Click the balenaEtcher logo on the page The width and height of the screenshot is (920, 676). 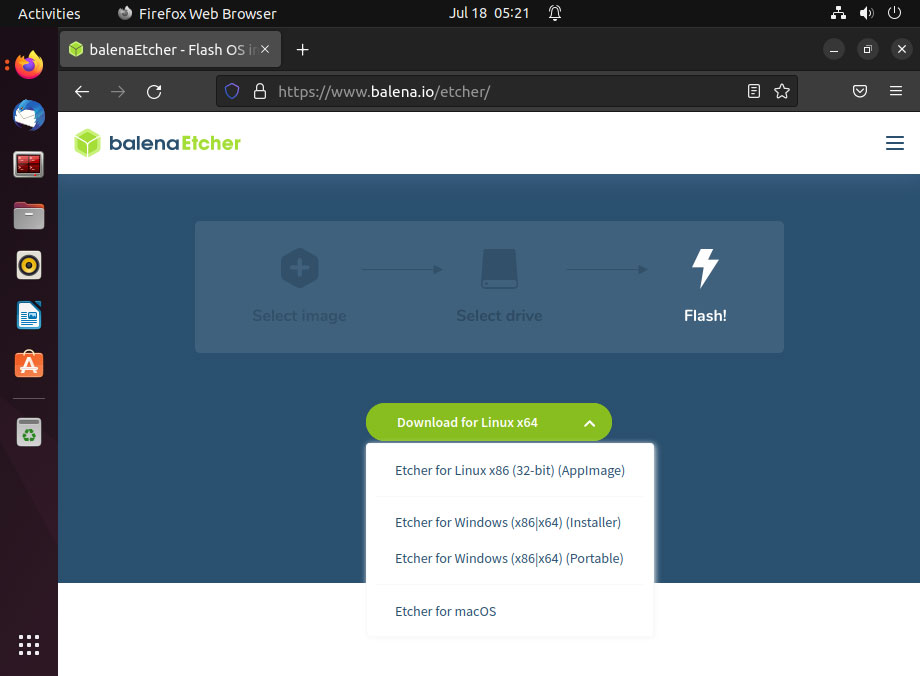point(157,143)
